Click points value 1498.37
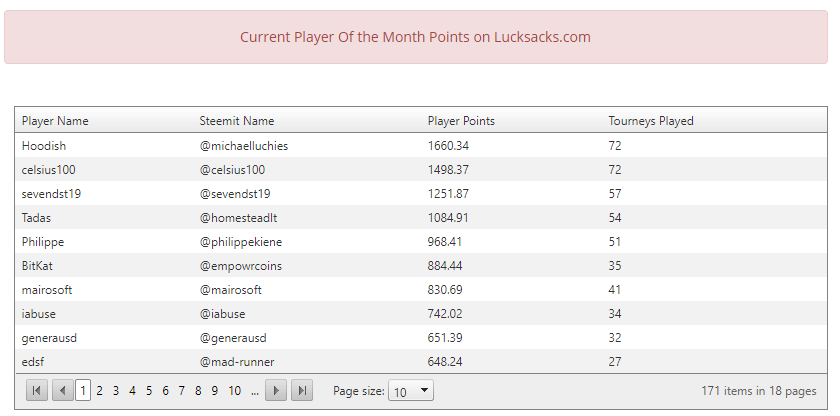 [448, 170]
